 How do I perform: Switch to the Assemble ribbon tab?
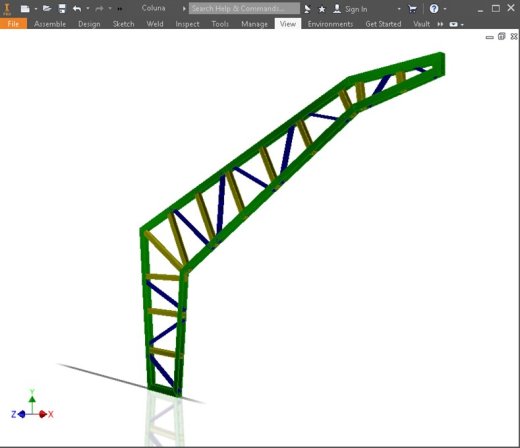click(x=50, y=24)
